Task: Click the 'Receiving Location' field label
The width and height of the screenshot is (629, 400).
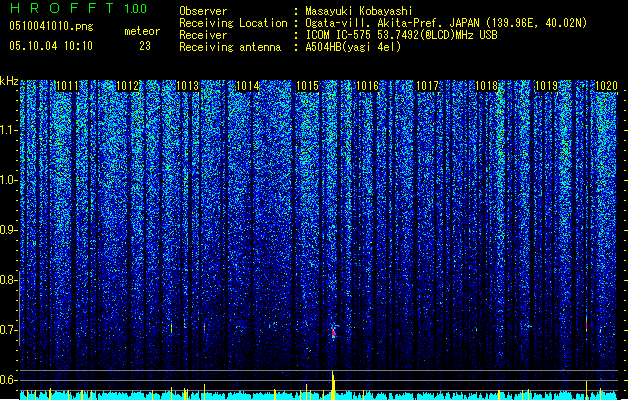Action: point(233,23)
